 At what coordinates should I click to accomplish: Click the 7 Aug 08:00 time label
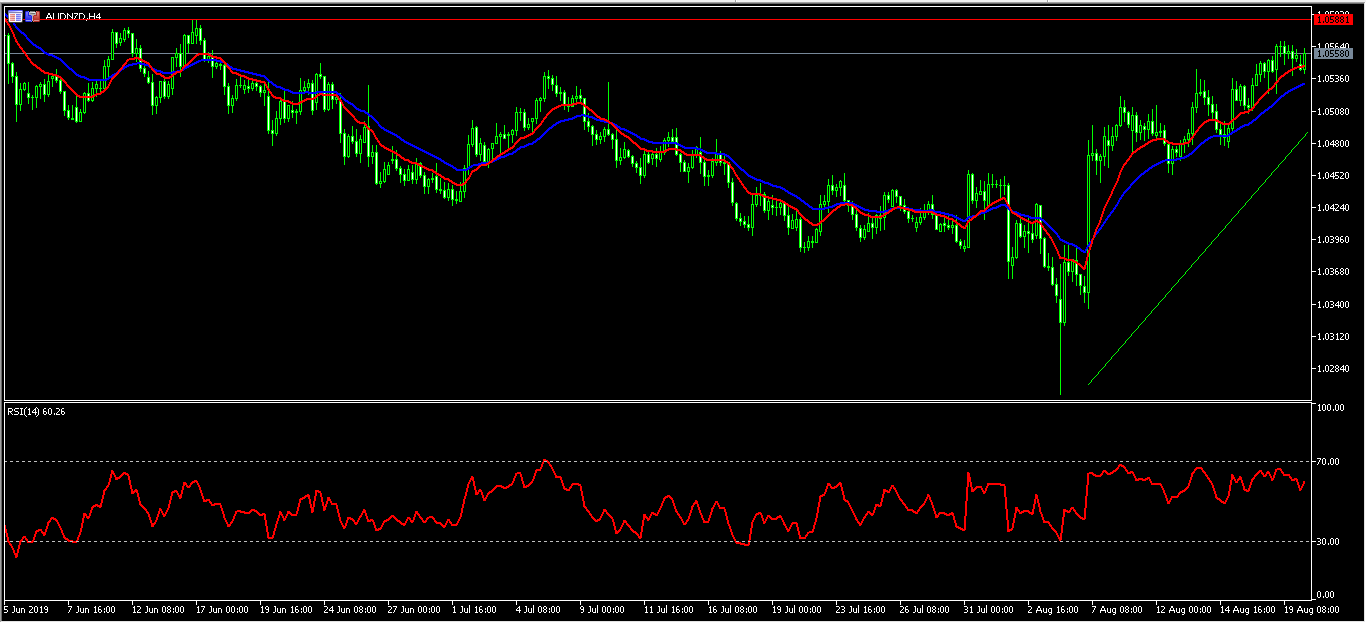pos(1117,608)
